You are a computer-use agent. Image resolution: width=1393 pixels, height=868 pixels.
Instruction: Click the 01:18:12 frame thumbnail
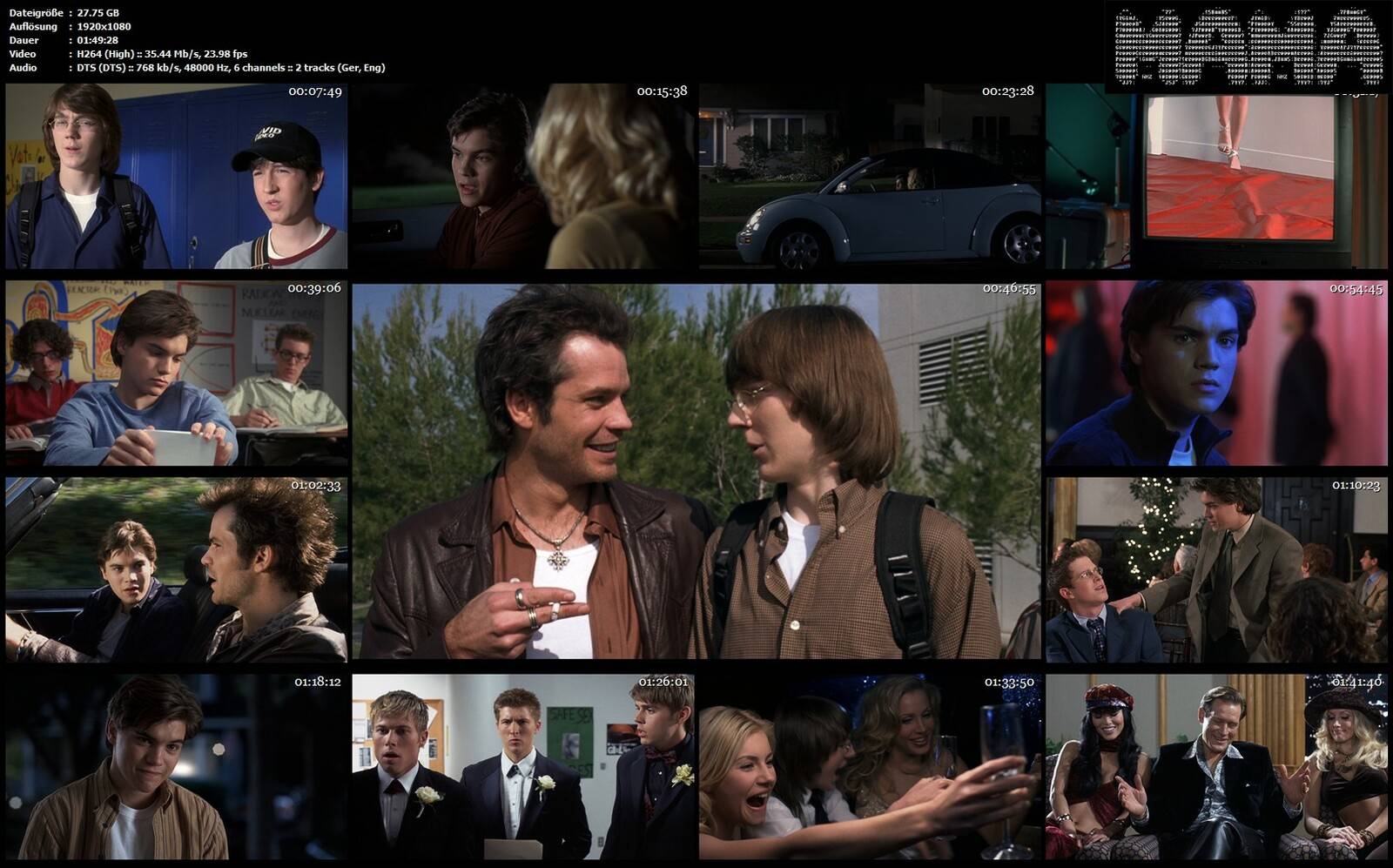(x=176, y=767)
